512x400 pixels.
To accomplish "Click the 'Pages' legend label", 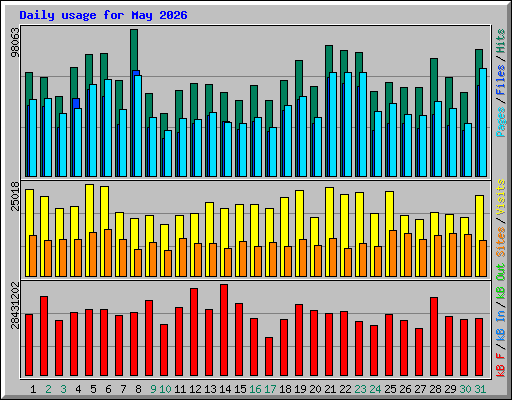I will (x=501, y=122).
